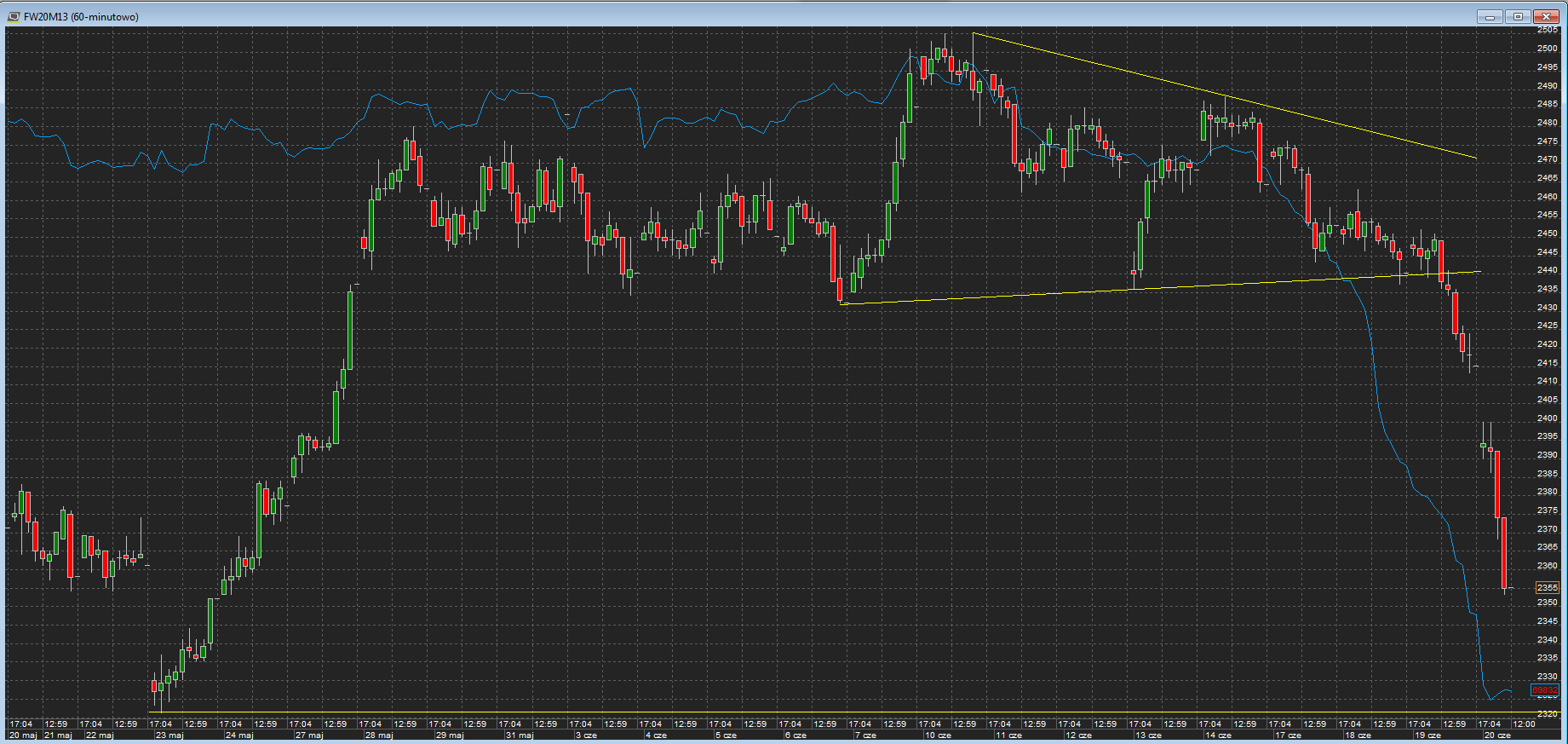Click the chart window icon in title bar
Image resolution: width=1568 pixels, height=744 pixels.
[13, 16]
